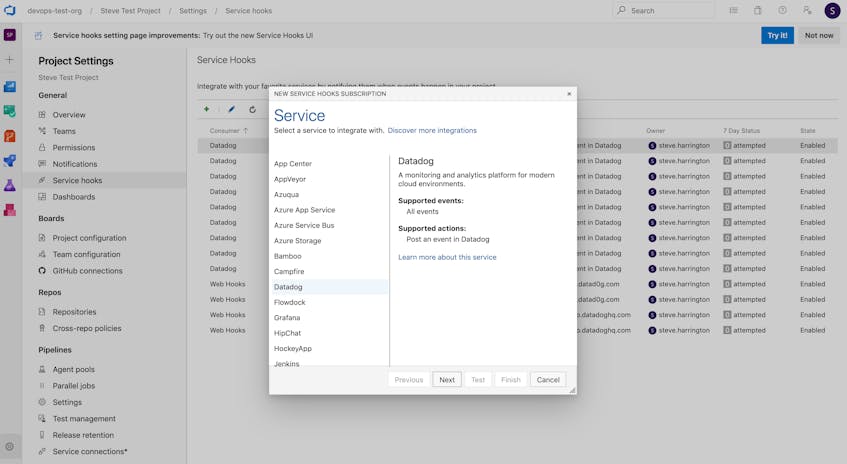Open Discover more integrations link
This screenshot has height=464, width=847.
coord(432,130)
